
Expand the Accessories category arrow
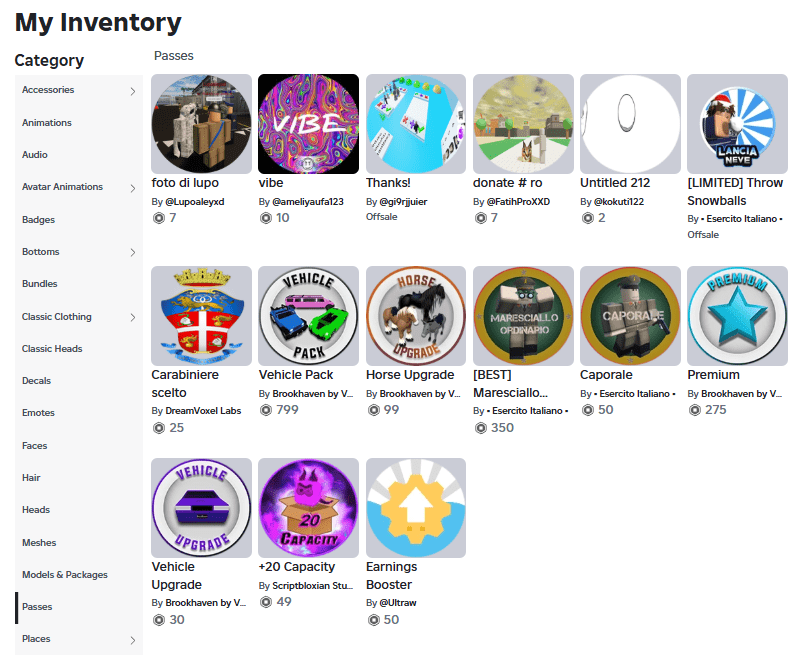133,91
